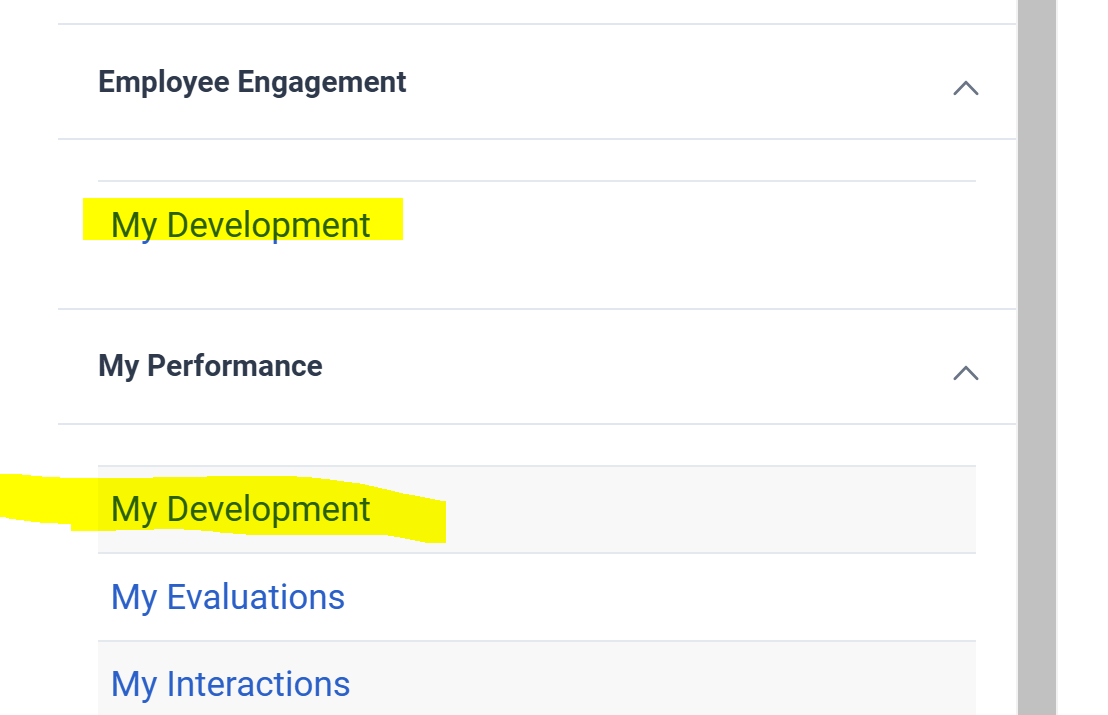Select the My Evaluations row
Image resolution: width=1108 pixels, height=715 pixels.
(536, 597)
